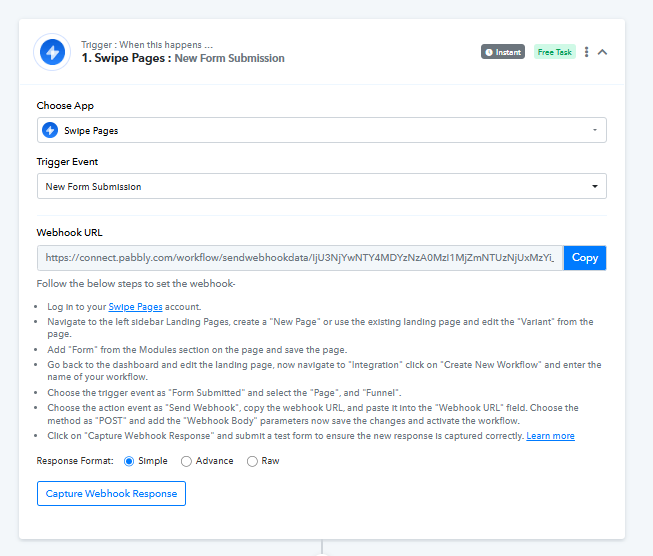Open the three-dot options menu
Screen dimensions: 653x556
click(x=586, y=52)
